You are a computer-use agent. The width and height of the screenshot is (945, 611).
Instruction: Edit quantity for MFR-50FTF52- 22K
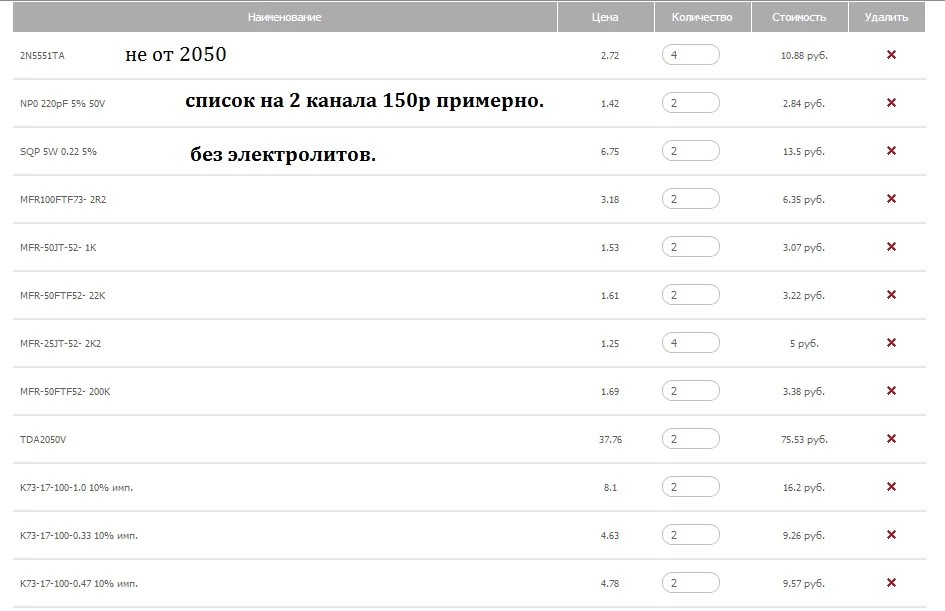tap(691, 295)
